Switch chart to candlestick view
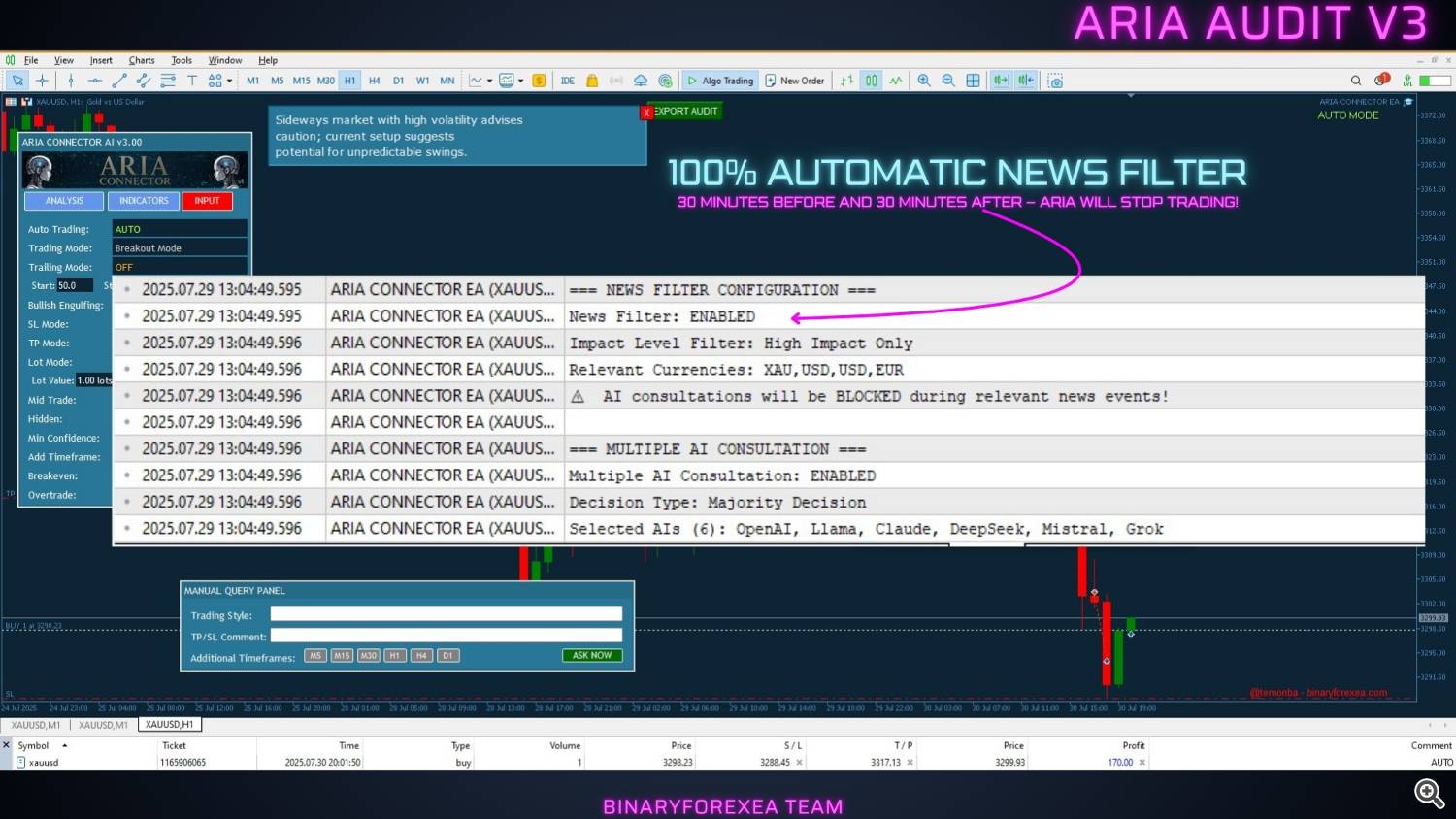This screenshot has height=819, width=1456. point(871,81)
